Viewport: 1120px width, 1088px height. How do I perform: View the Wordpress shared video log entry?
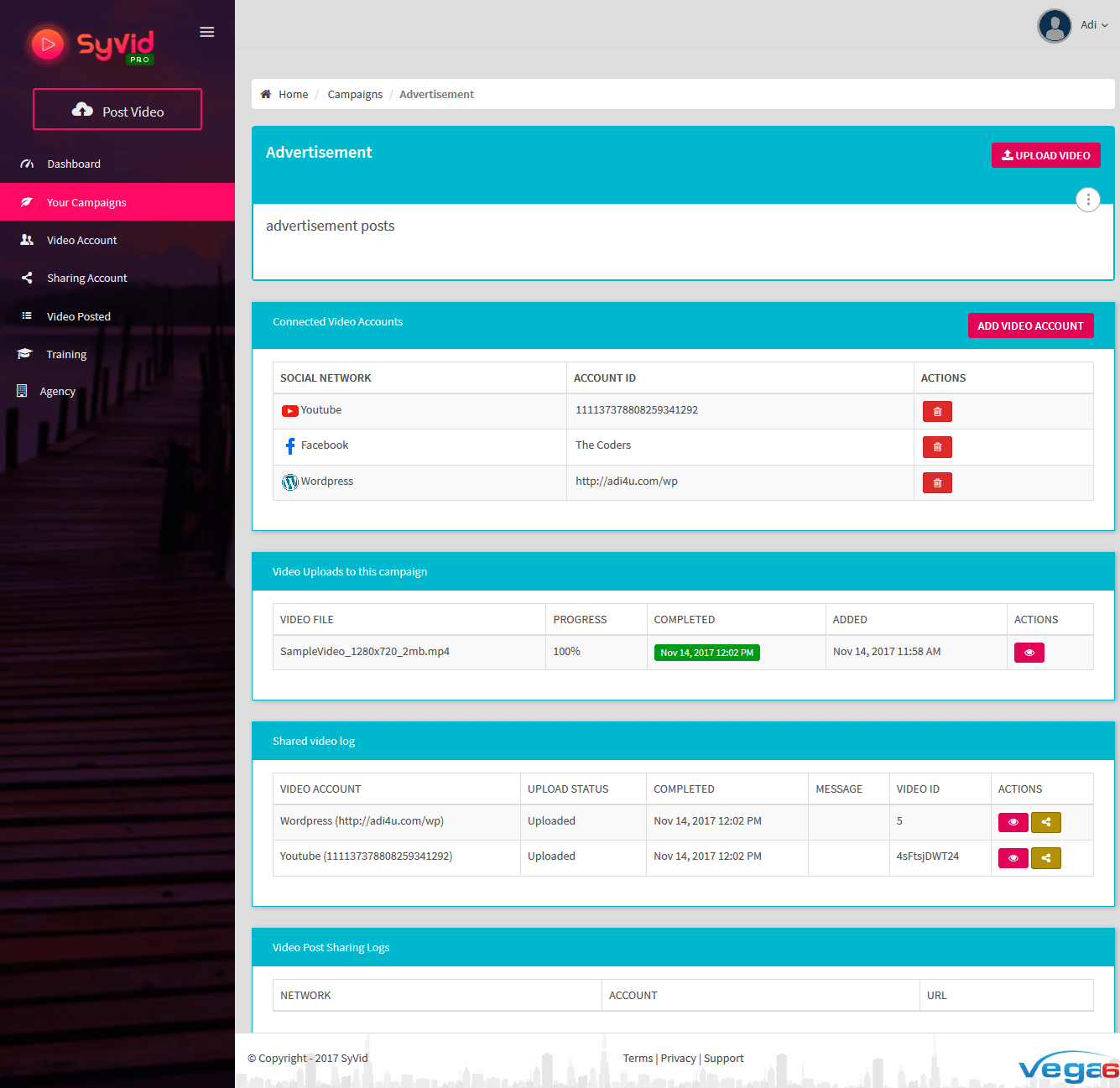1013,822
